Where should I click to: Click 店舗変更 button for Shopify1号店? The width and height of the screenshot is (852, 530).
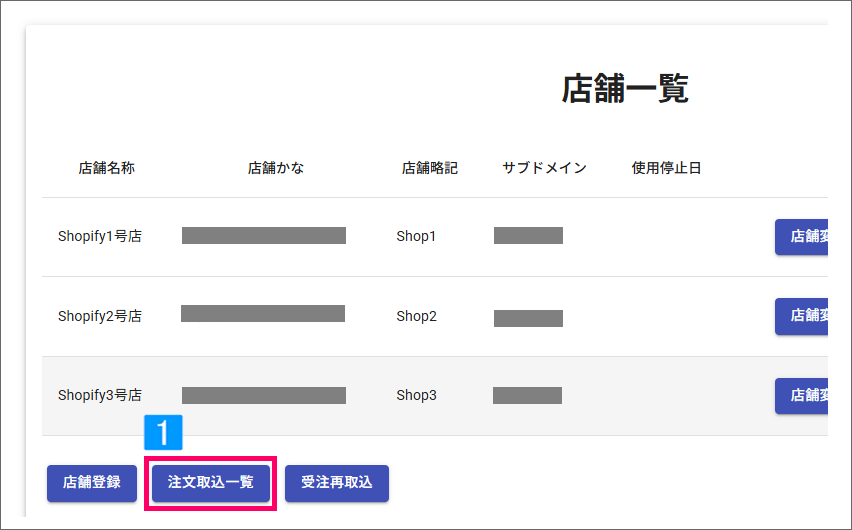click(x=801, y=236)
